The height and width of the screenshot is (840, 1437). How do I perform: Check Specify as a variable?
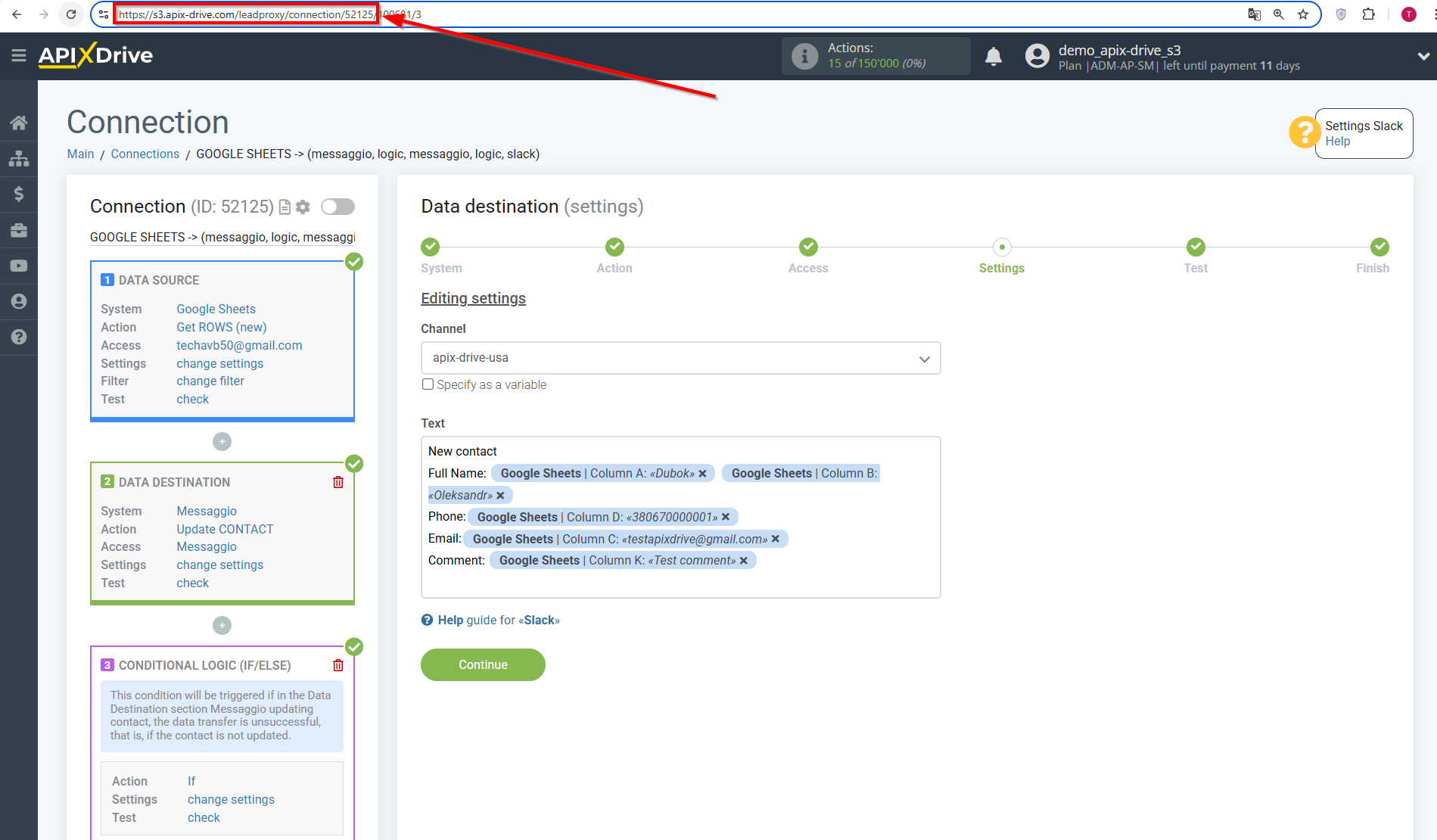point(428,384)
